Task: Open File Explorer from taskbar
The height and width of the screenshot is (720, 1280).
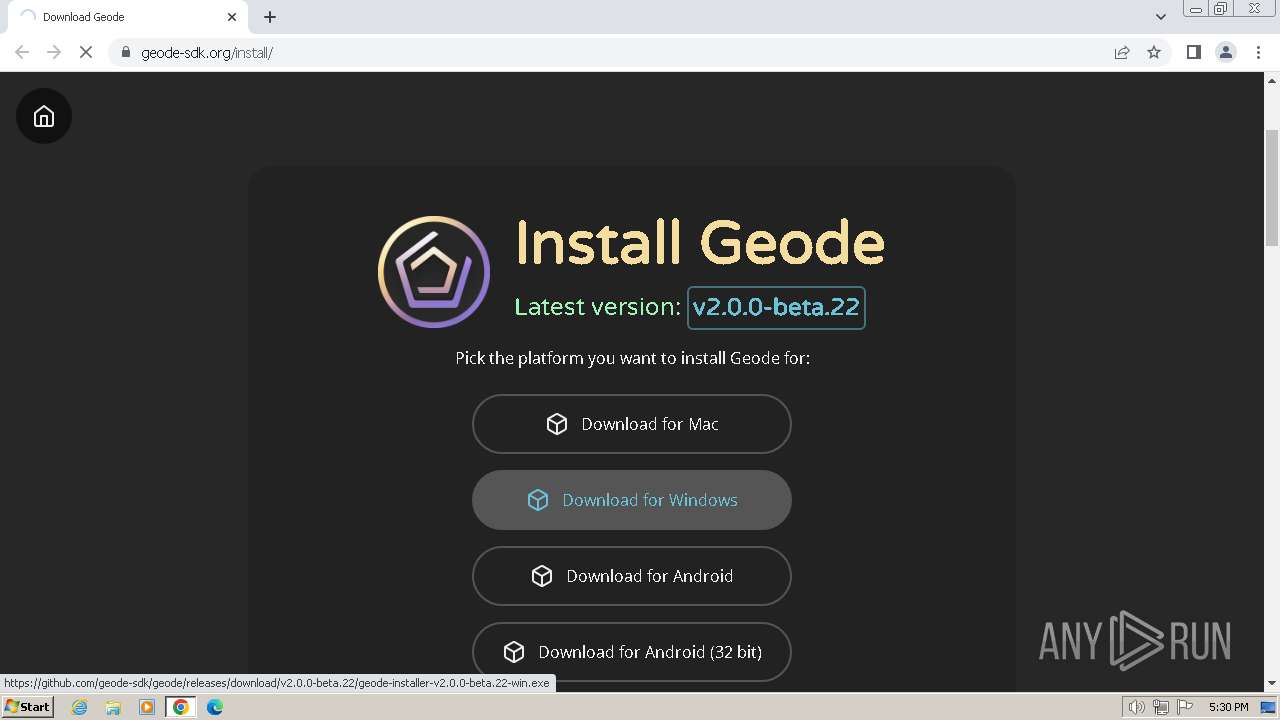Action: (113, 707)
